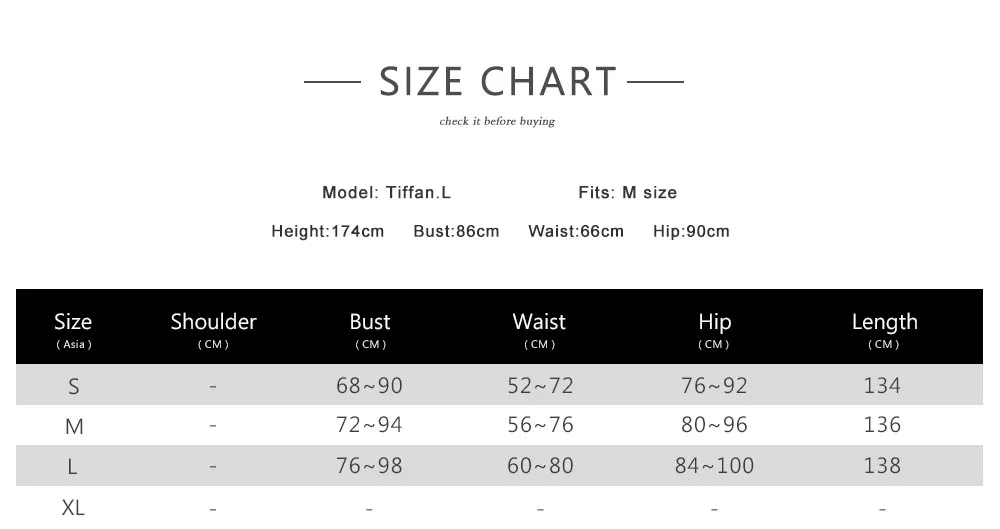Select the Model: Tiffan.L text
Screen dimensions: 1000x529
click(x=386, y=192)
